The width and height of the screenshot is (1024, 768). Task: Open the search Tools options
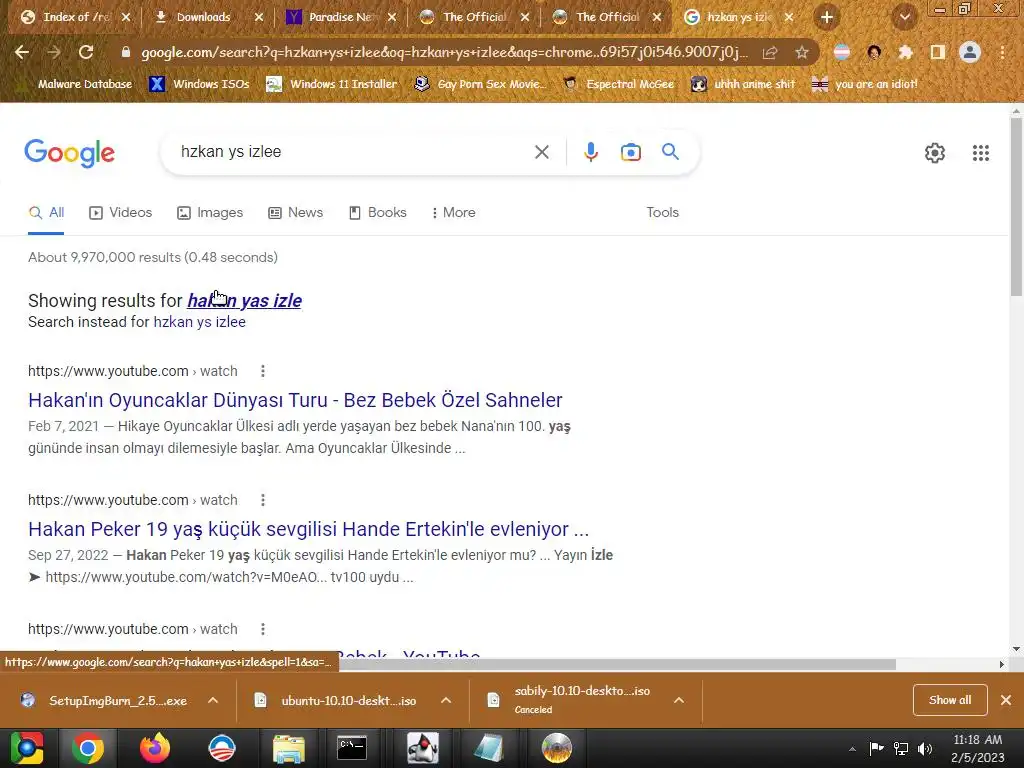pyautogui.click(x=662, y=212)
